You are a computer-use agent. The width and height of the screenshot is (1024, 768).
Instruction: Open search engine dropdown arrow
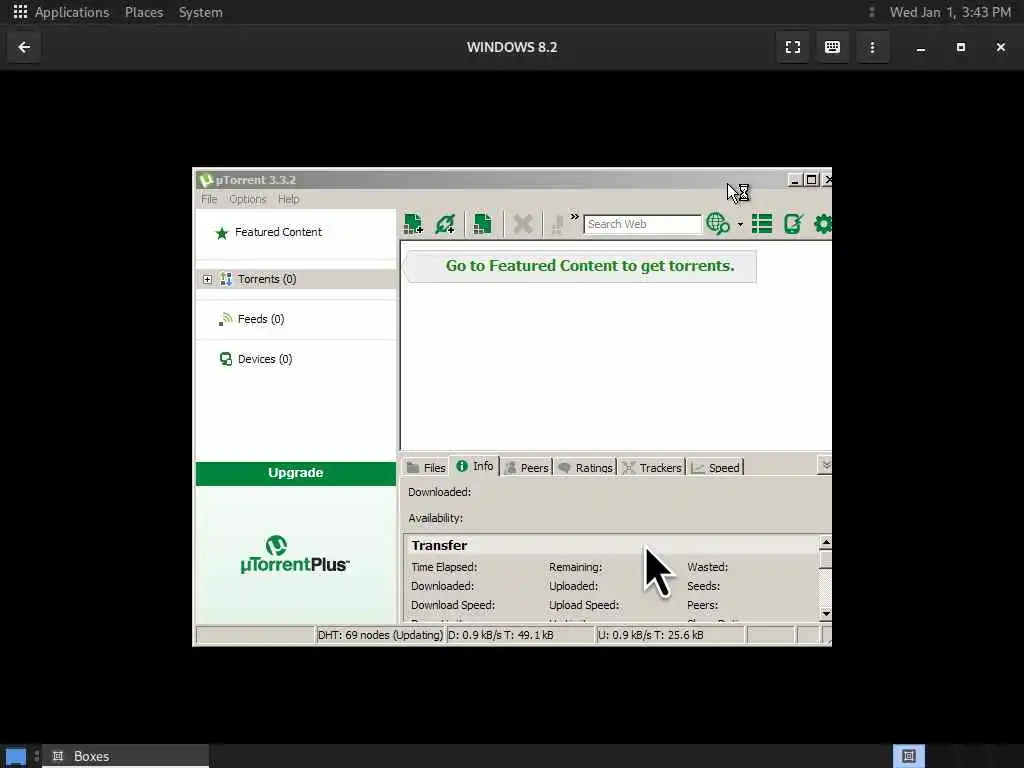coord(740,225)
